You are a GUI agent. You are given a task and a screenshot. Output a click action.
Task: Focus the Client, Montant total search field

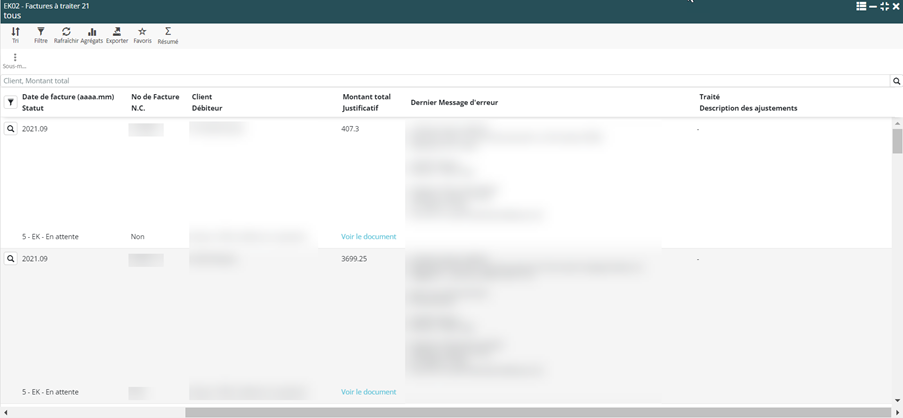[440, 81]
